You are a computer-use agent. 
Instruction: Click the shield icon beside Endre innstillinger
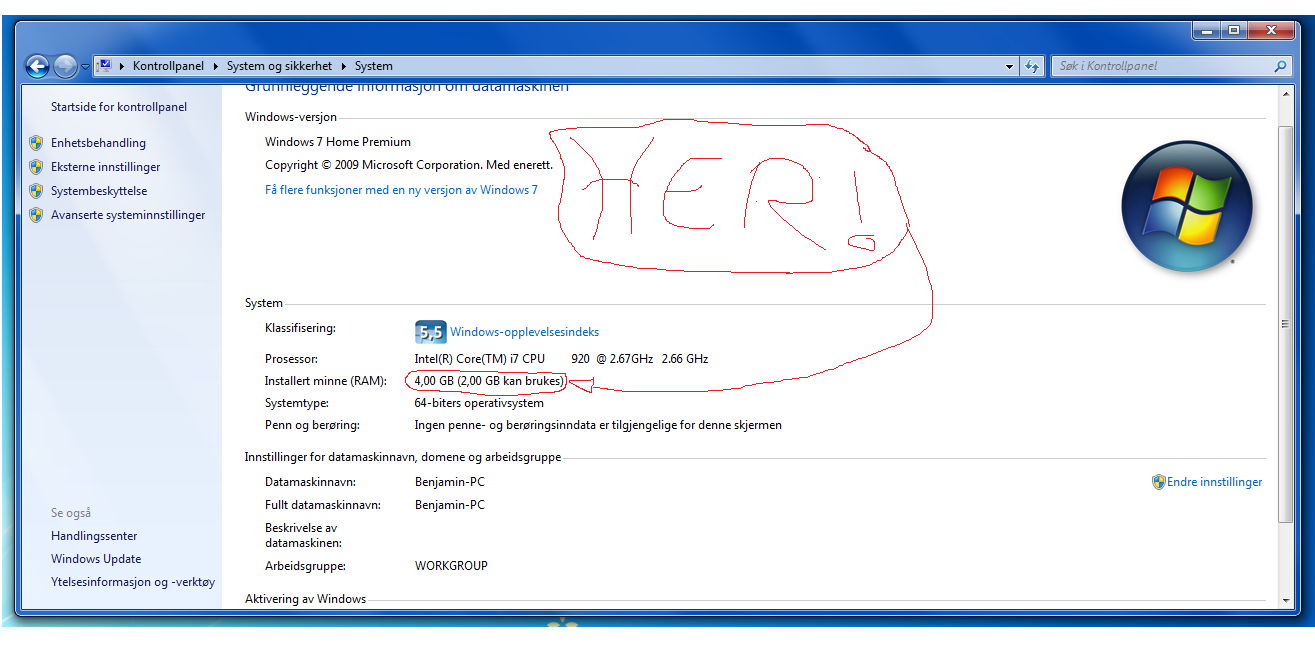pyautogui.click(x=1158, y=482)
